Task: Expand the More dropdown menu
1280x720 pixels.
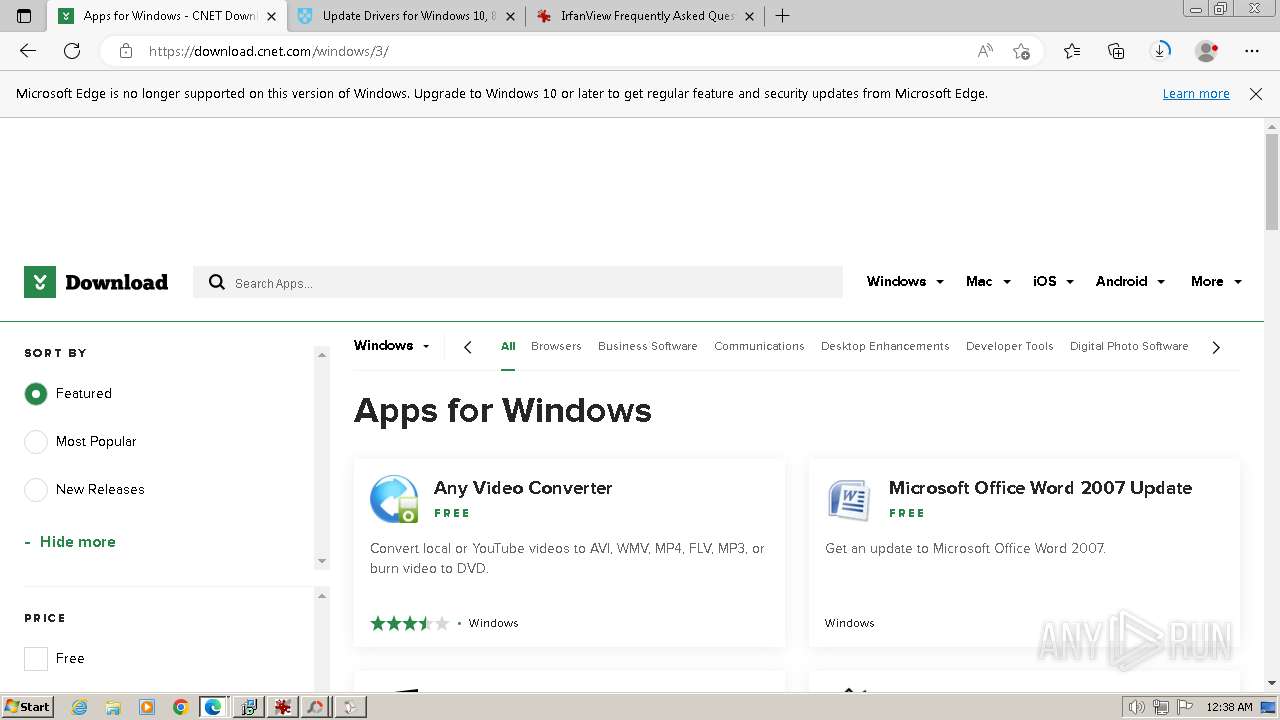Action: coord(1216,282)
